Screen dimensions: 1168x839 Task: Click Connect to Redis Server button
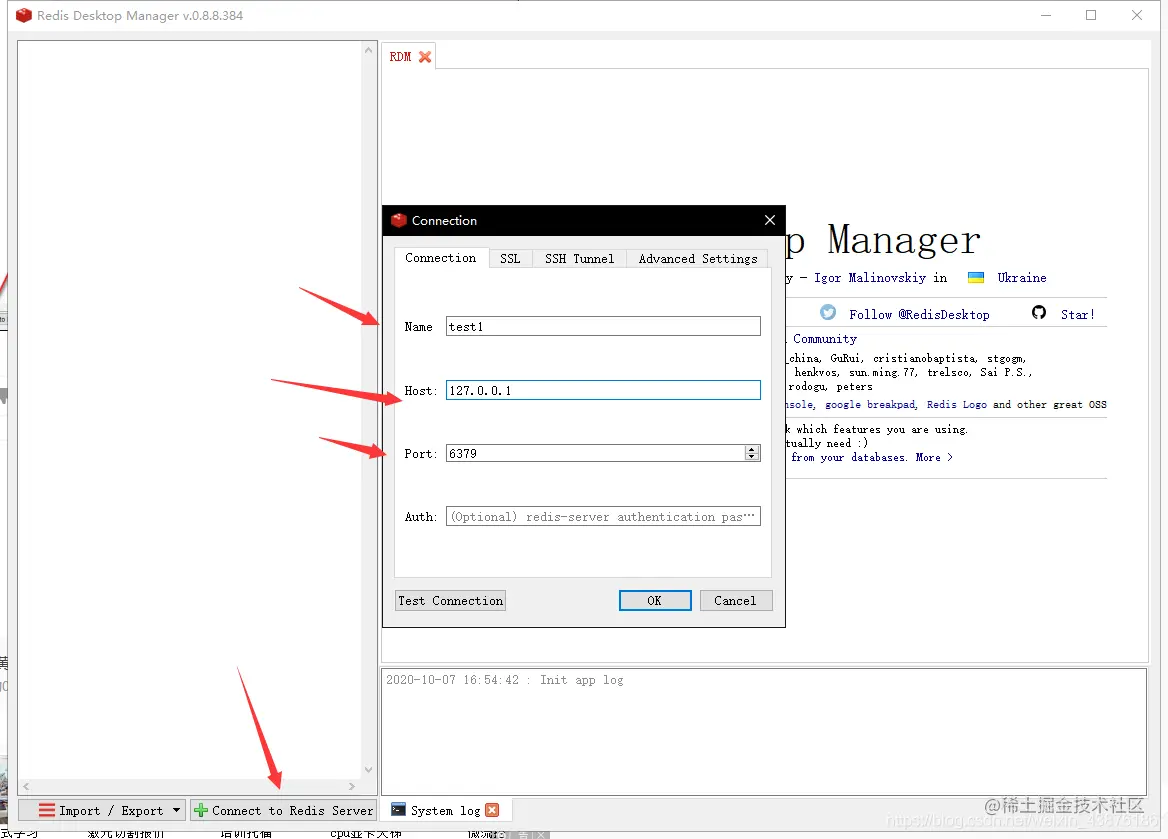[283, 811]
